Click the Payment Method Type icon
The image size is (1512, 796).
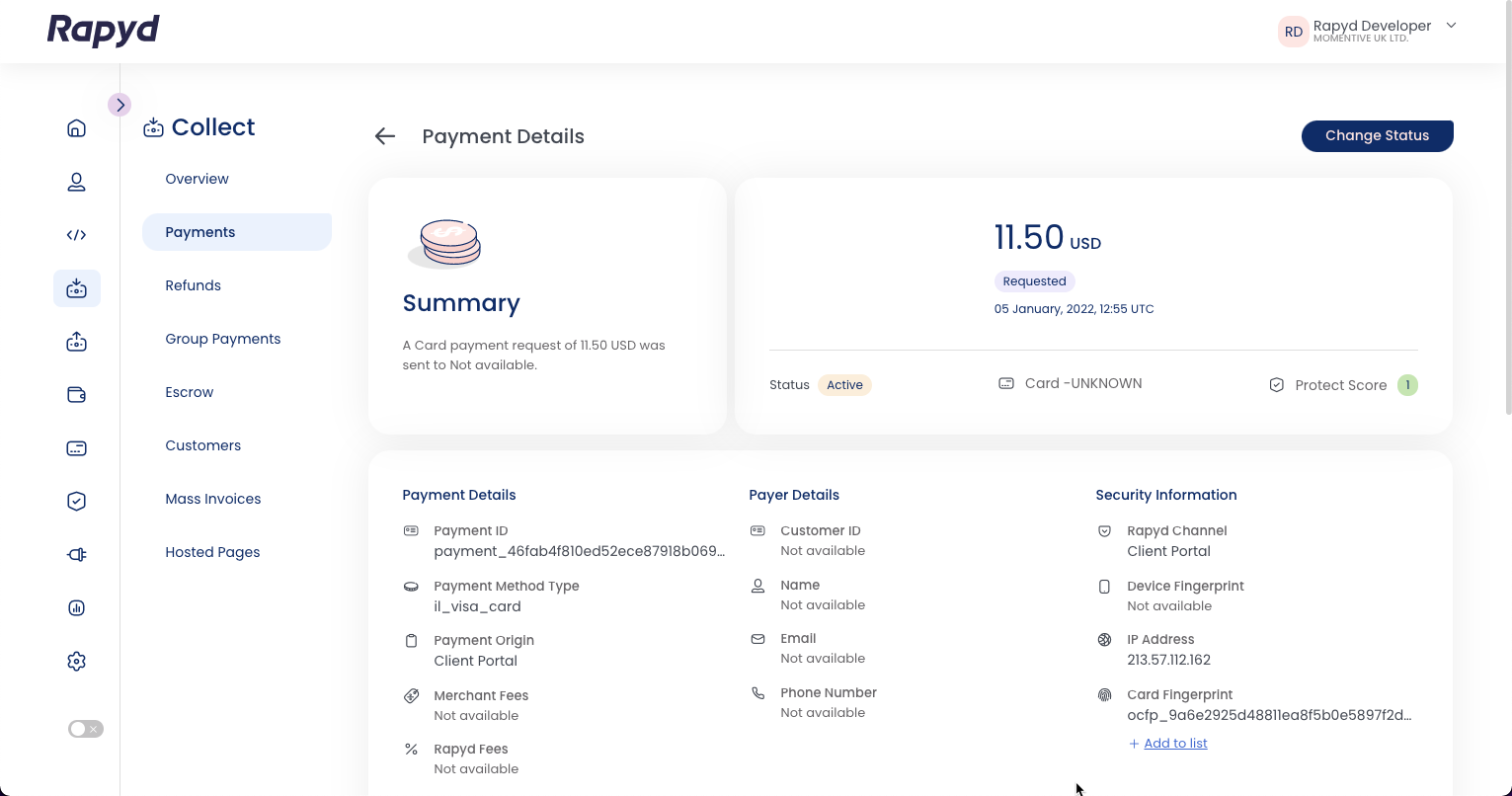click(411, 586)
